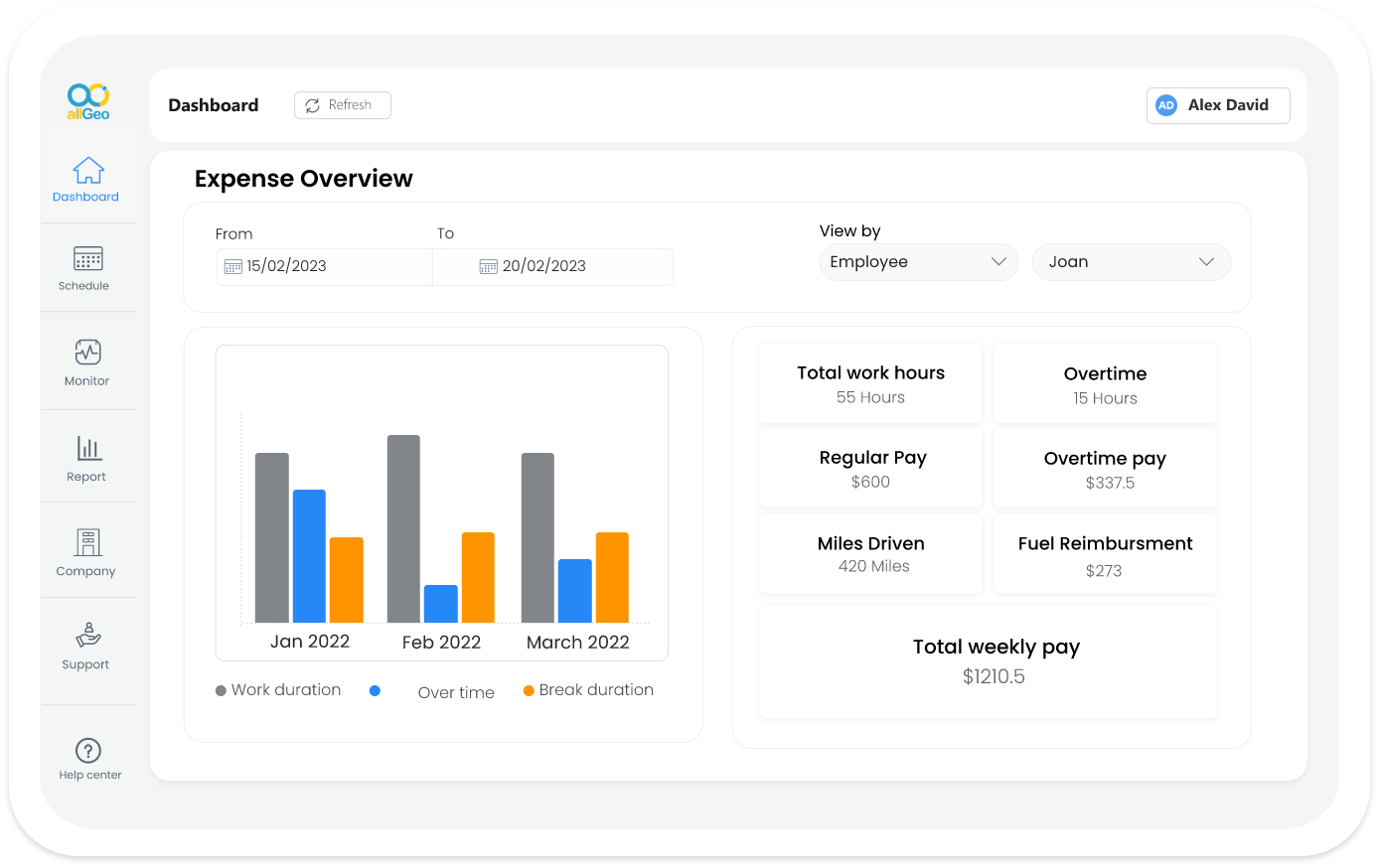
Task: Open the Schedule calendar icon
Action: (x=88, y=258)
